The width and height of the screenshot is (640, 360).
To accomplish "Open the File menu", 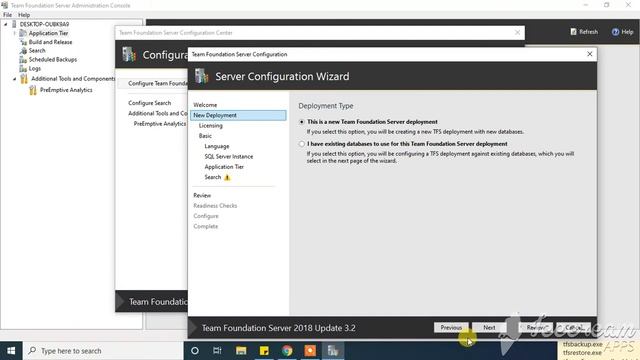I will (x=7, y=15).
